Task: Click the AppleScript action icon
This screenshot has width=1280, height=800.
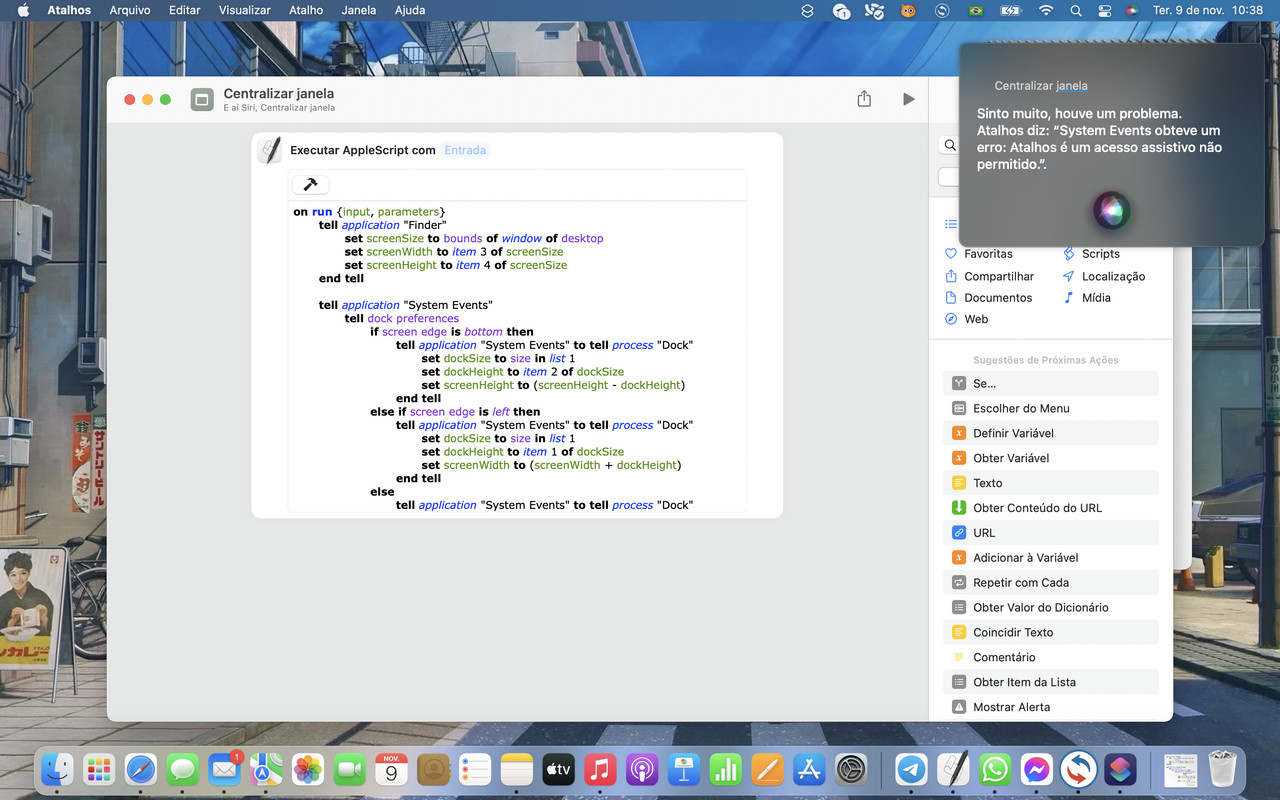Action: [x=270, y=150]
